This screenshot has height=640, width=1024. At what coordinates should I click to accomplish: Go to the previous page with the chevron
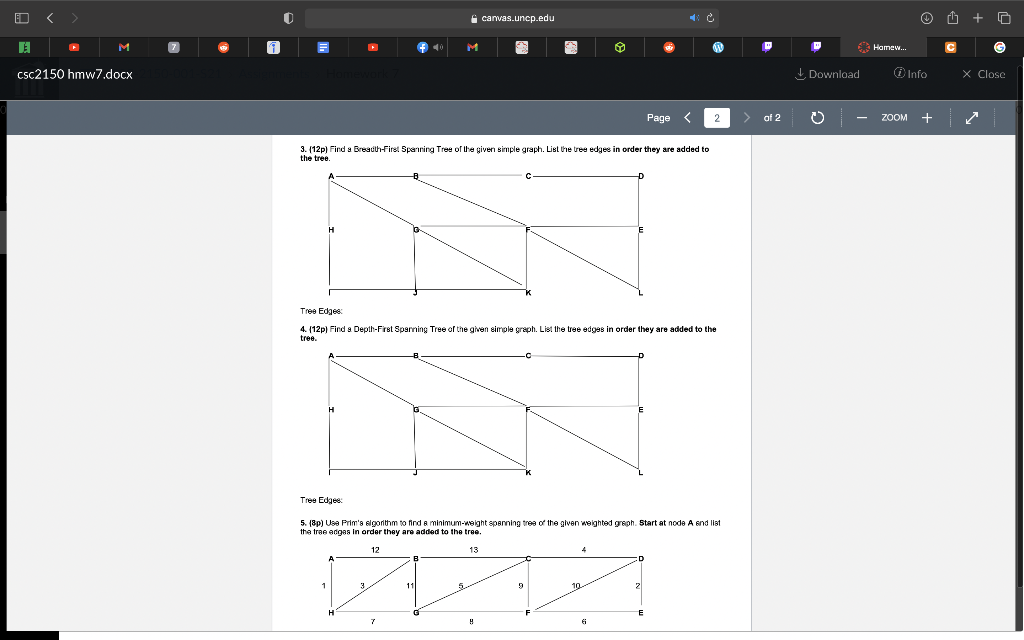[x=687, y=117]
